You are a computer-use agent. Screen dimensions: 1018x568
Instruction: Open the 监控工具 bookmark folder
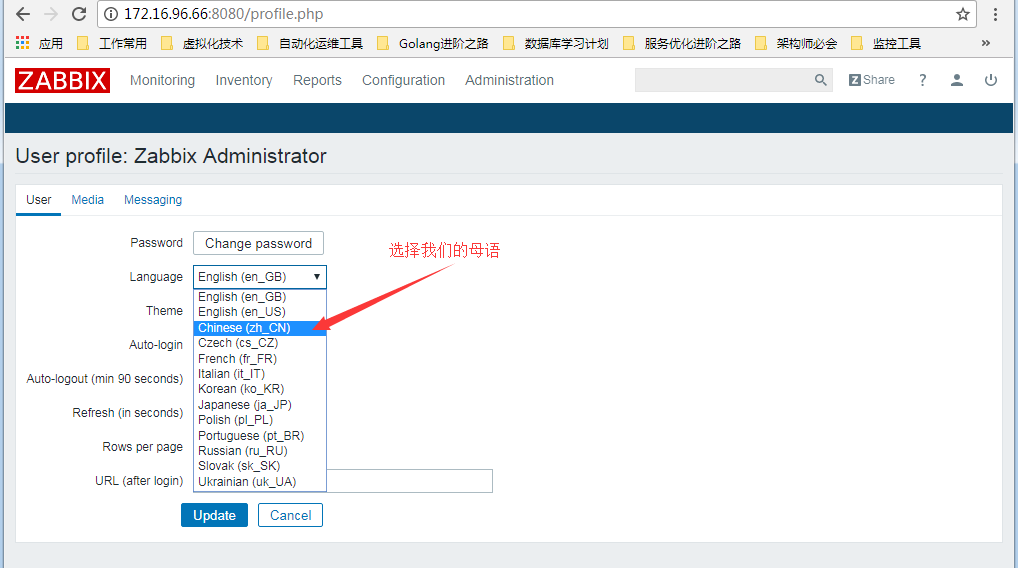point(886,43)
